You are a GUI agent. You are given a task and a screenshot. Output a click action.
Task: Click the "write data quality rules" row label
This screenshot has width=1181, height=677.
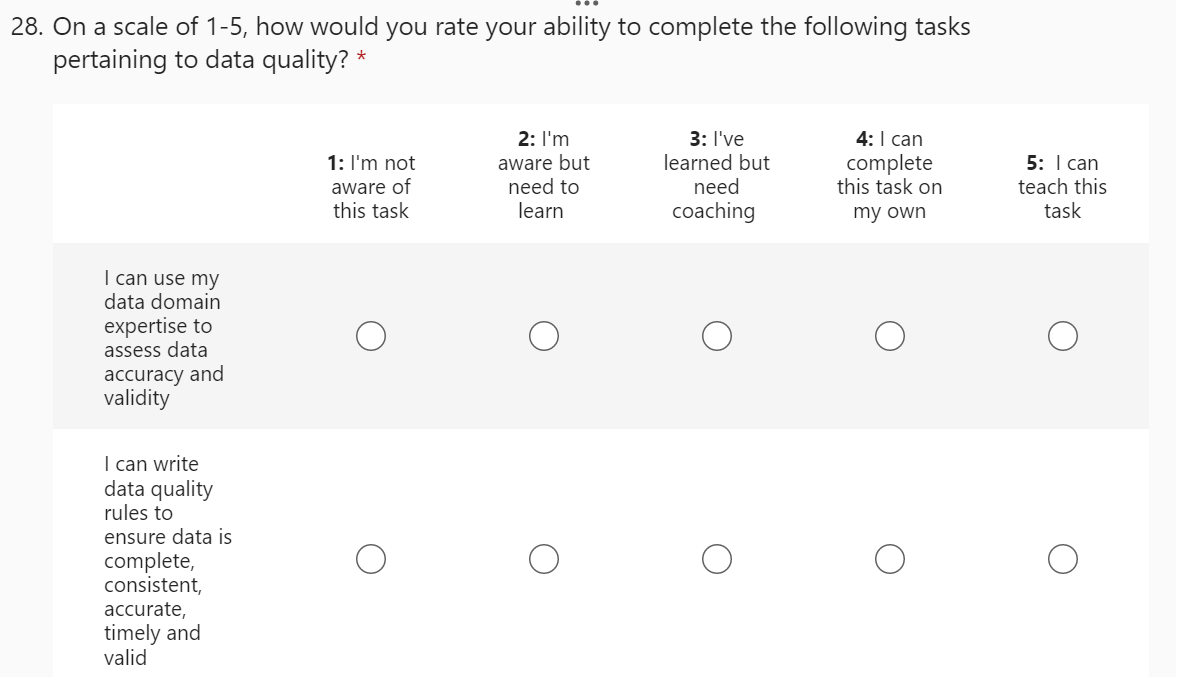click(x=167, y=560)
